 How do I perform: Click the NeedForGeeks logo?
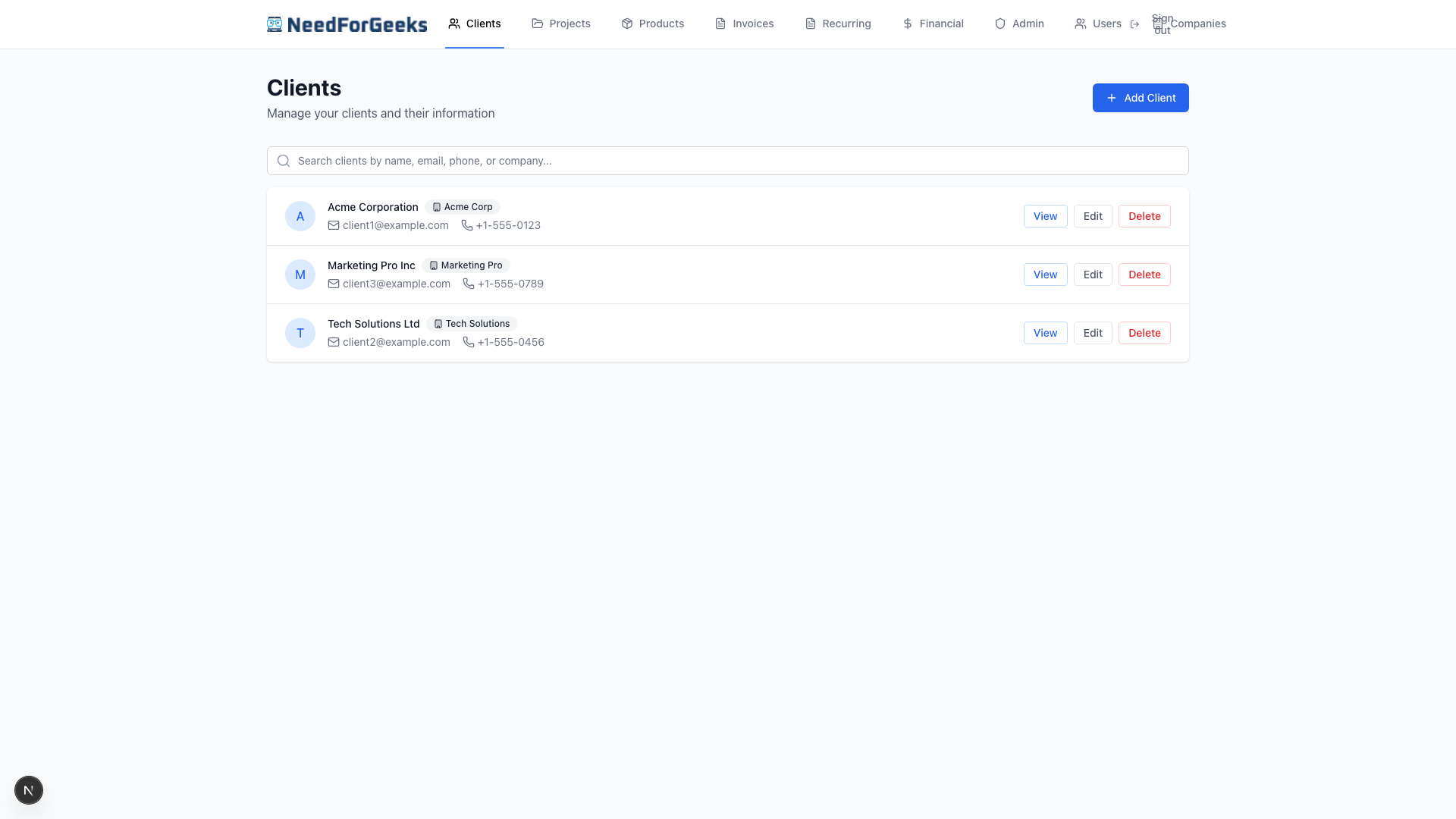coord(347,24)
